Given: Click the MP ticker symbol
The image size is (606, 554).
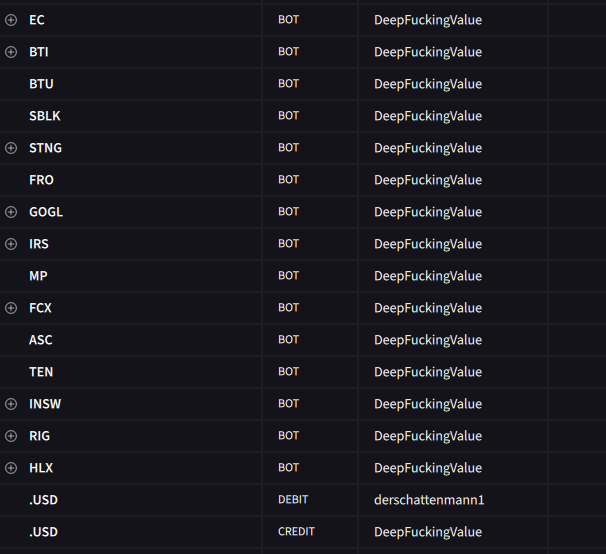Looking at the screenshot, I should click(x=38, y=276).
